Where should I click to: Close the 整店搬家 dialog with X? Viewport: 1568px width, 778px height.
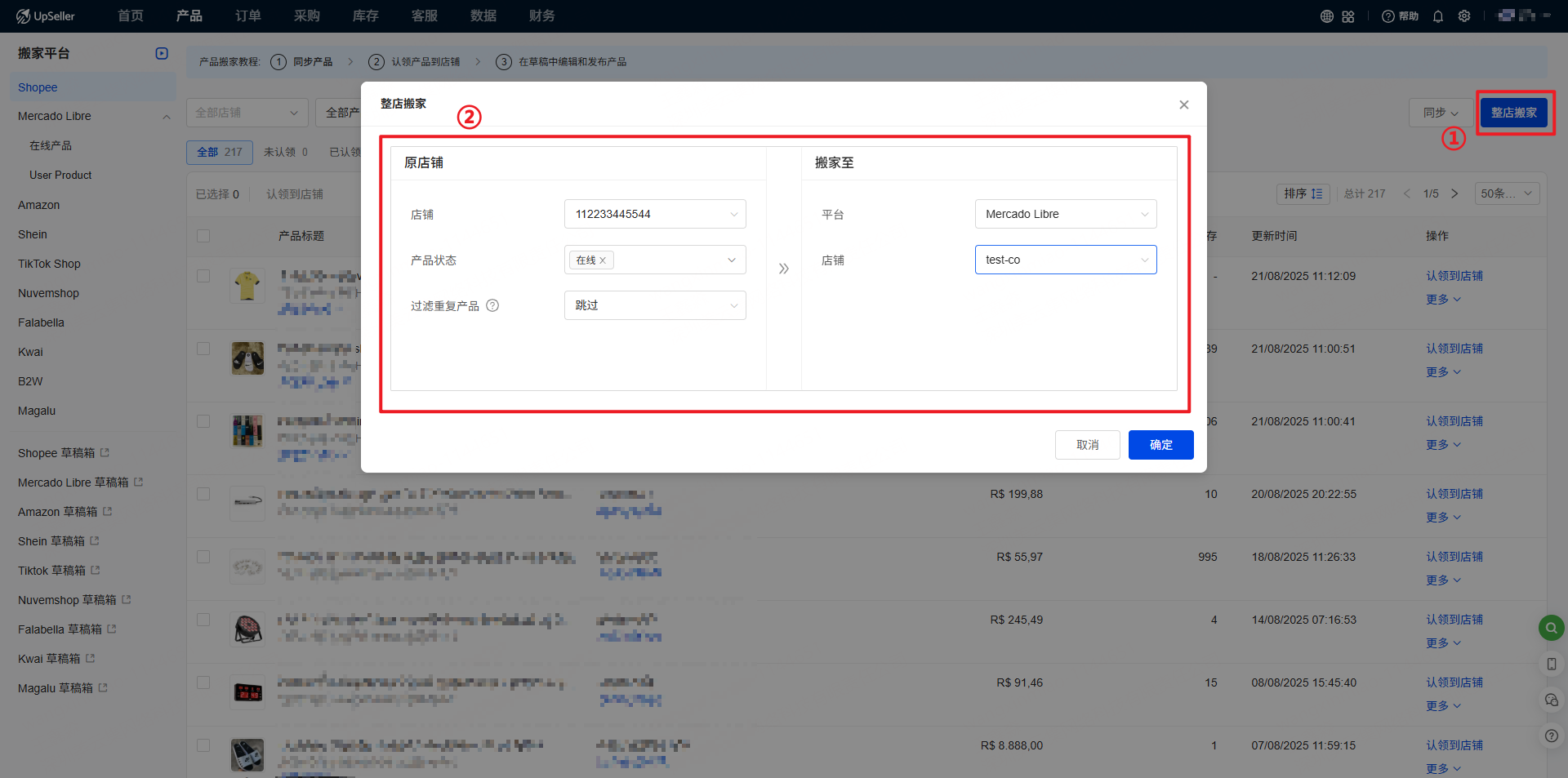point(1184,104)
